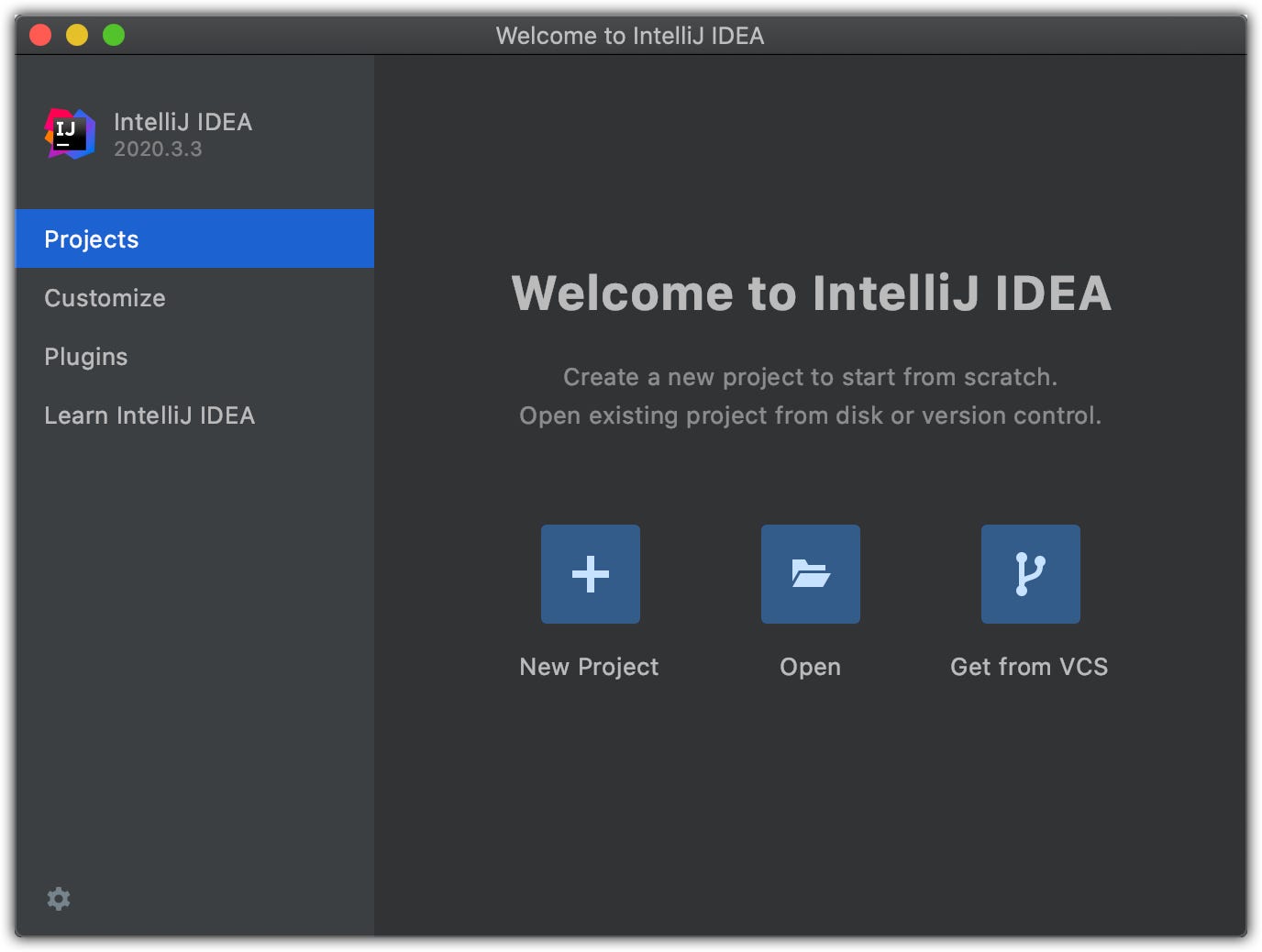Switch to the Customize tab

(194, 298)
